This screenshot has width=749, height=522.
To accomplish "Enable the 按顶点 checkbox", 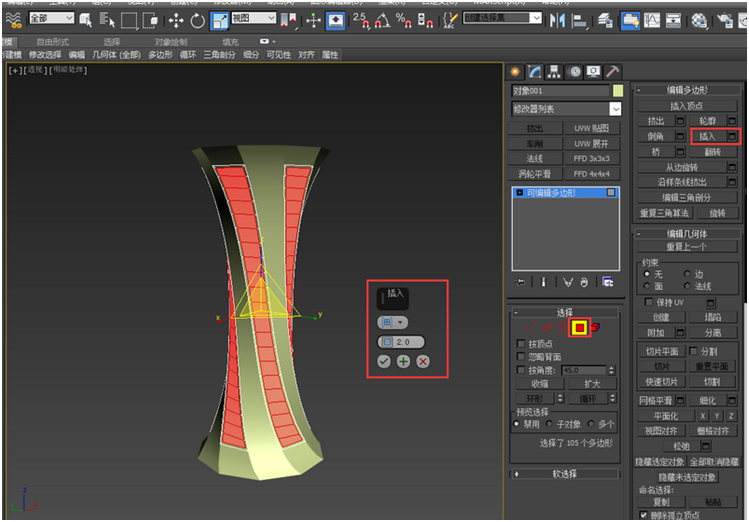I will [x=521, y=343].
